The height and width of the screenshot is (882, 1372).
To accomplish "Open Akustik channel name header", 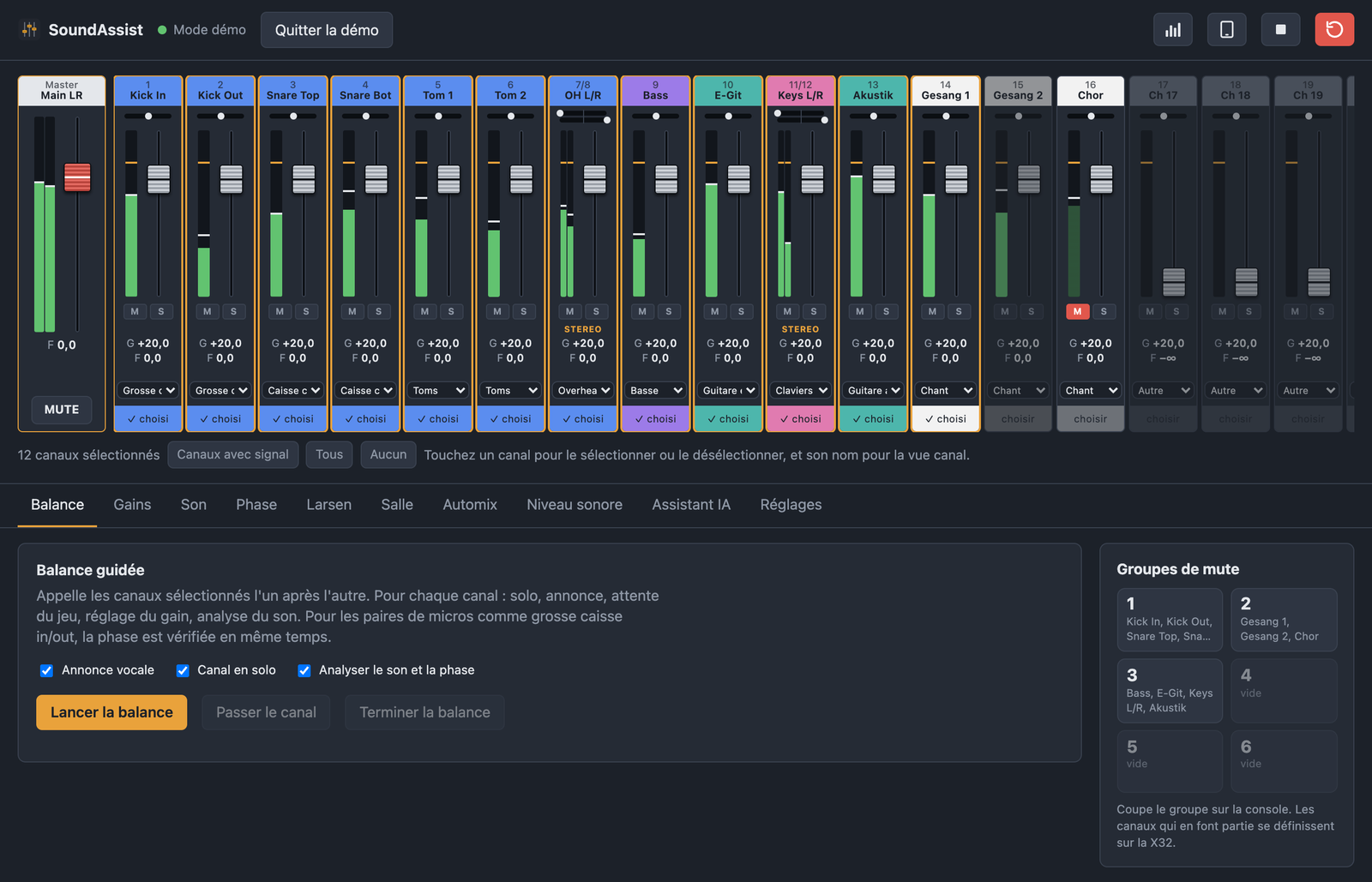I will click(x=873, y=91).
